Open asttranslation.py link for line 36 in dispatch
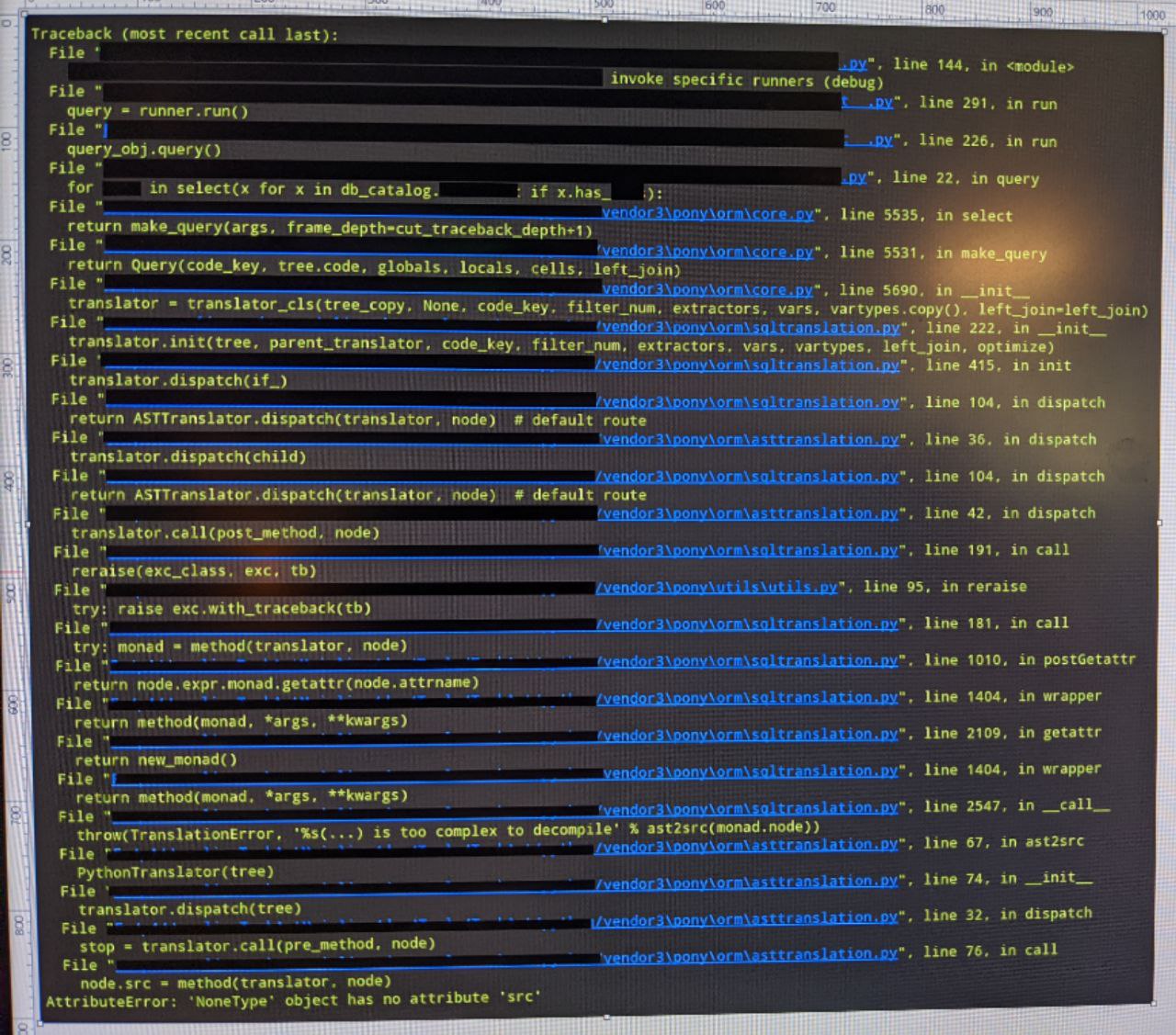Screen dimensions: 1176x1035 (750, 439)
